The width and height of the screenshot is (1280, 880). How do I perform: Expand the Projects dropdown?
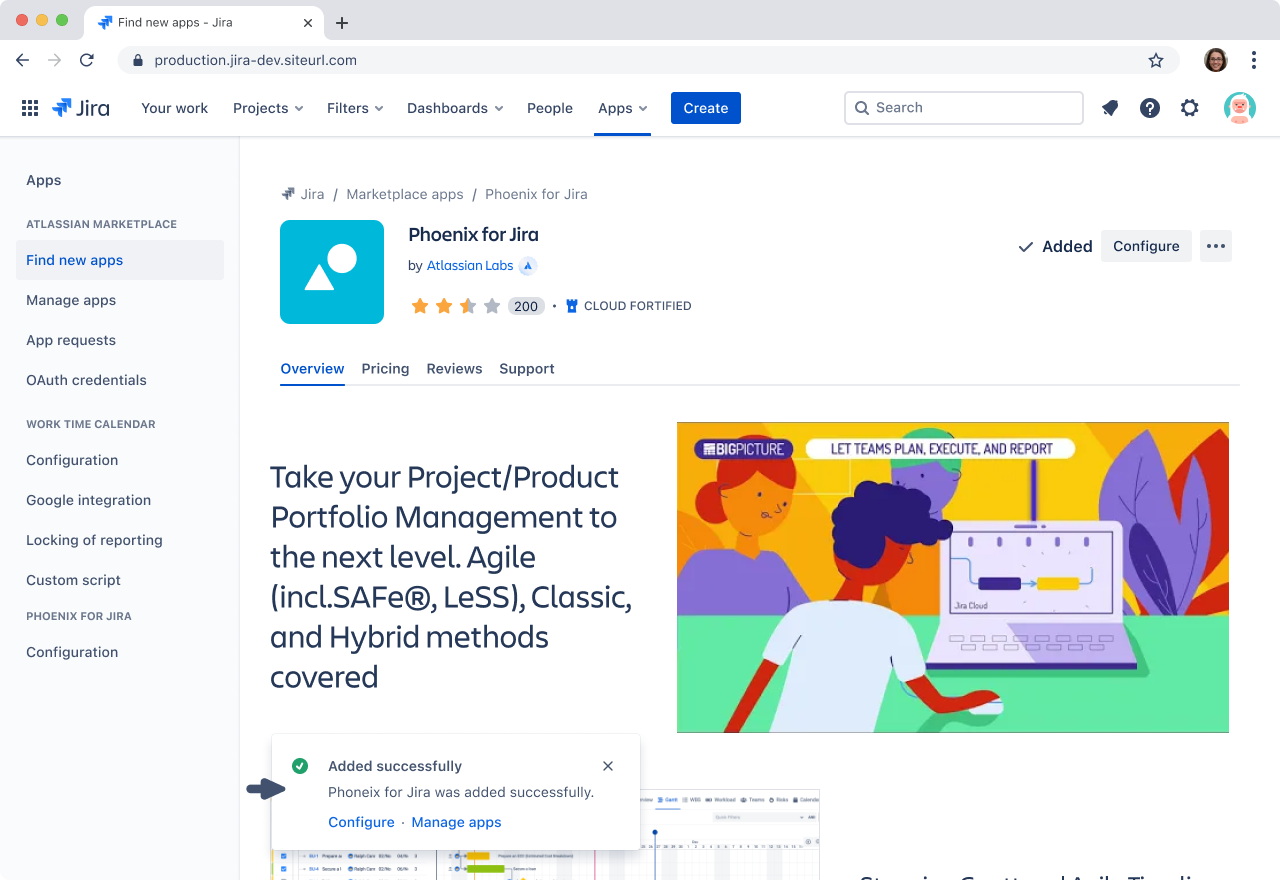click(x=267, y=107)
